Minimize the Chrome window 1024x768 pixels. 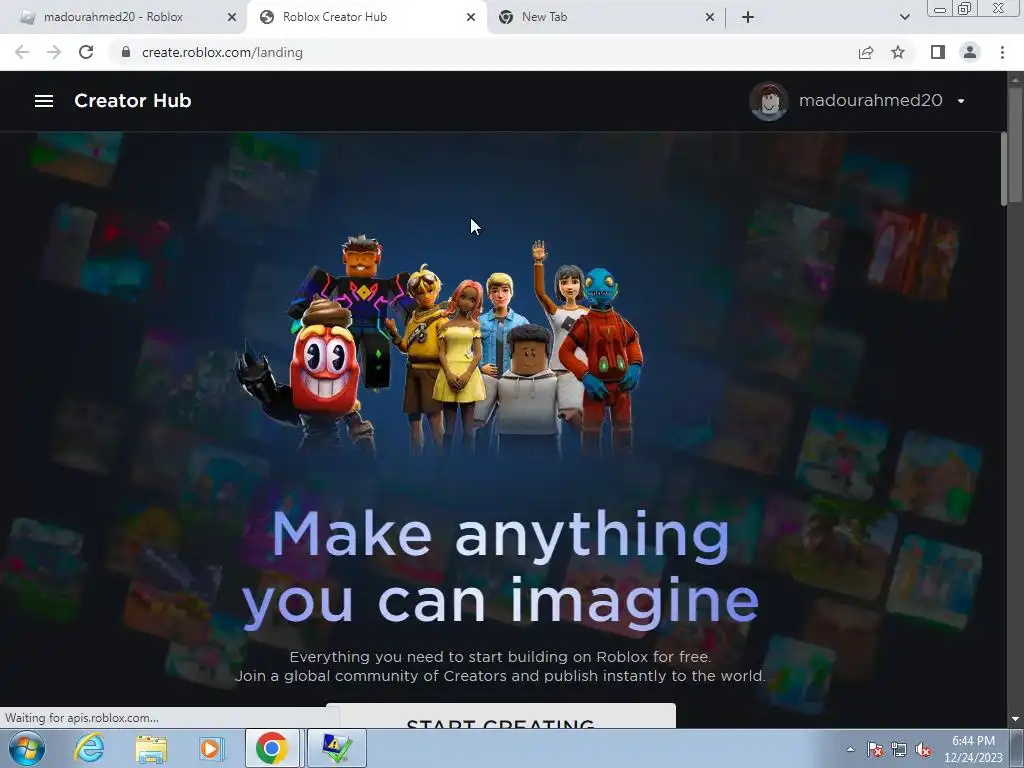(940, 9)
